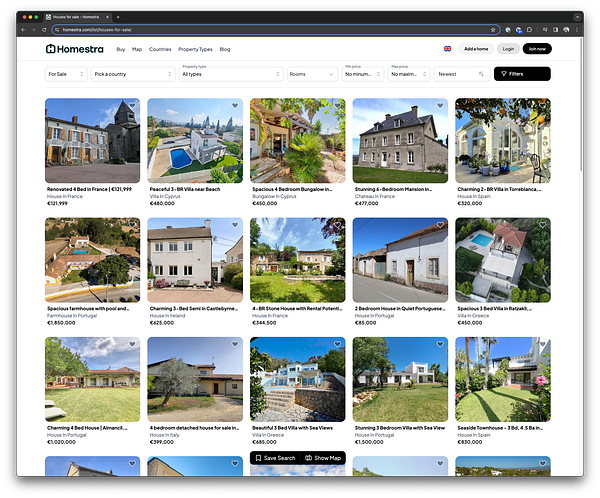
Task: Bookmark this page with the star icon
Action: pyautogui.click(x=493, y=29)
